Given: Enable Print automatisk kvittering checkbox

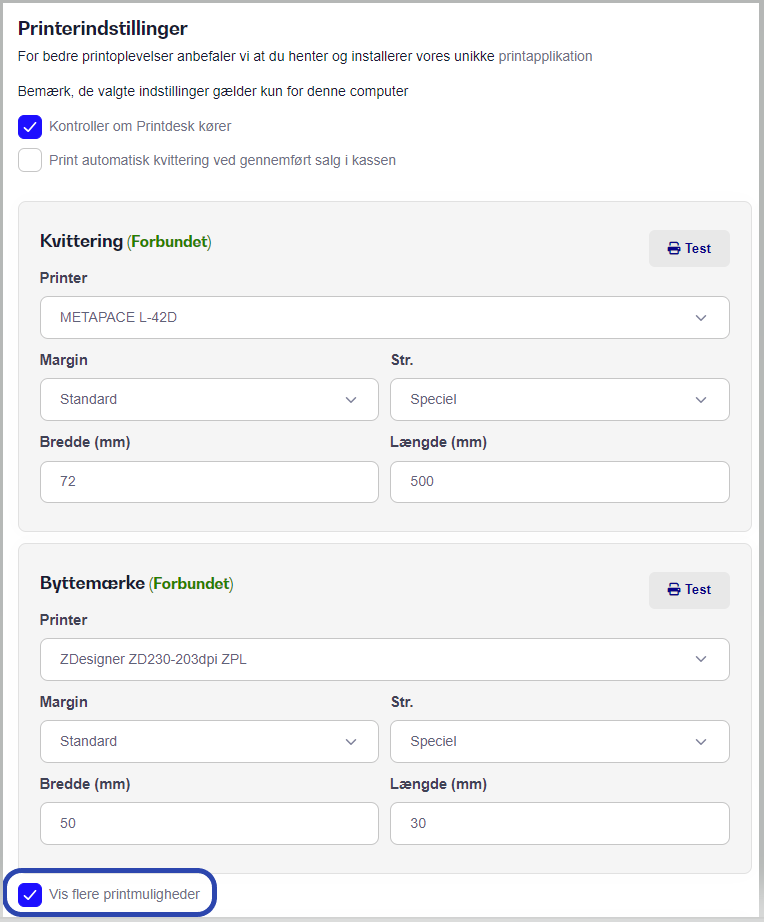Looking at the screenshot, I should point(30,160).
